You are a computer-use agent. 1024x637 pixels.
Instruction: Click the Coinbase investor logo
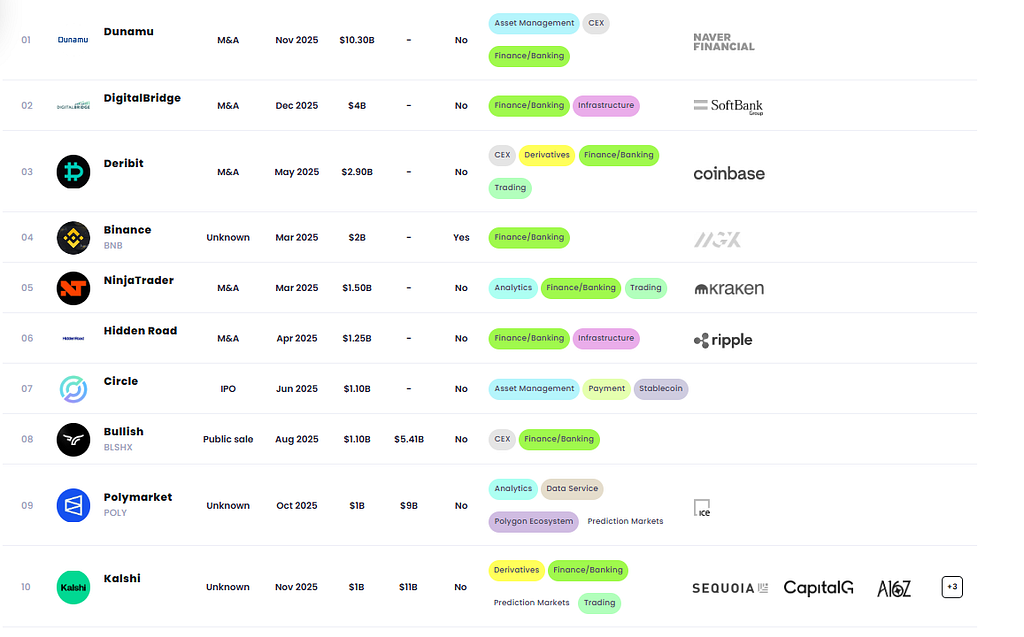tap(729, 174)
